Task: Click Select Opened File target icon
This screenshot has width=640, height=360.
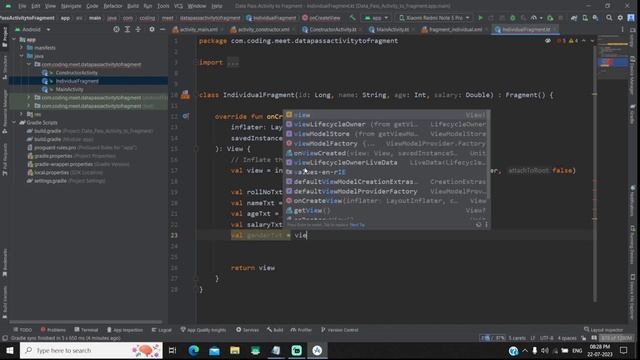Action: pos(116,29)
